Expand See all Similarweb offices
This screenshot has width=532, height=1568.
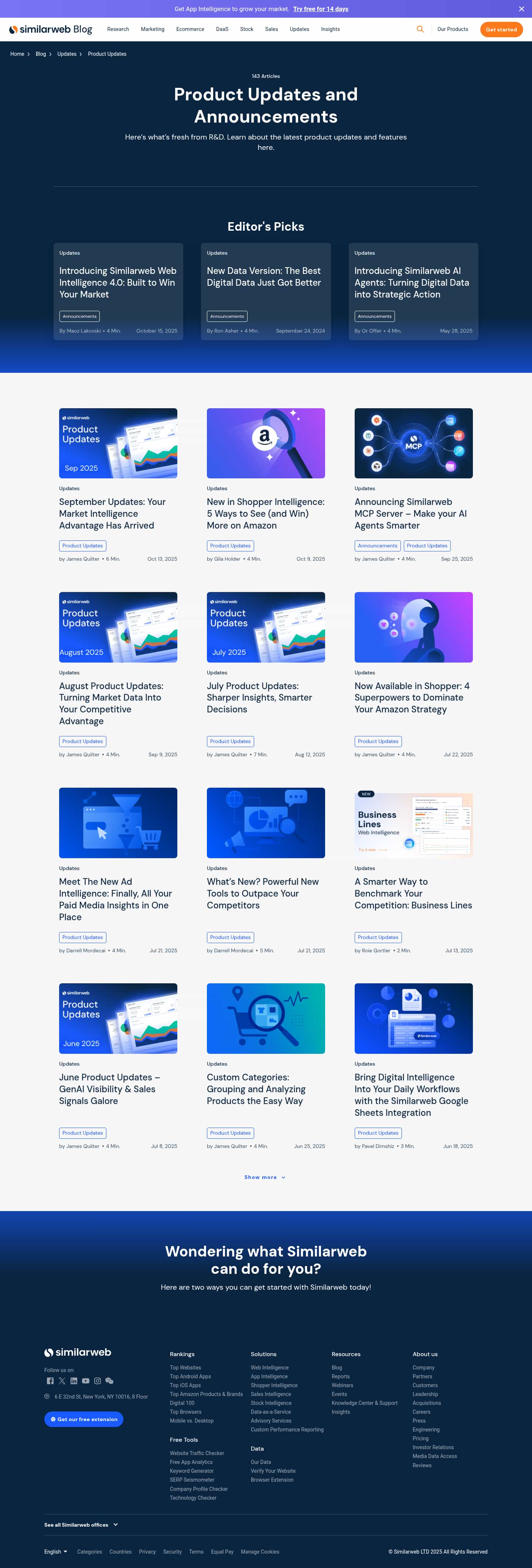point(81,1524)
